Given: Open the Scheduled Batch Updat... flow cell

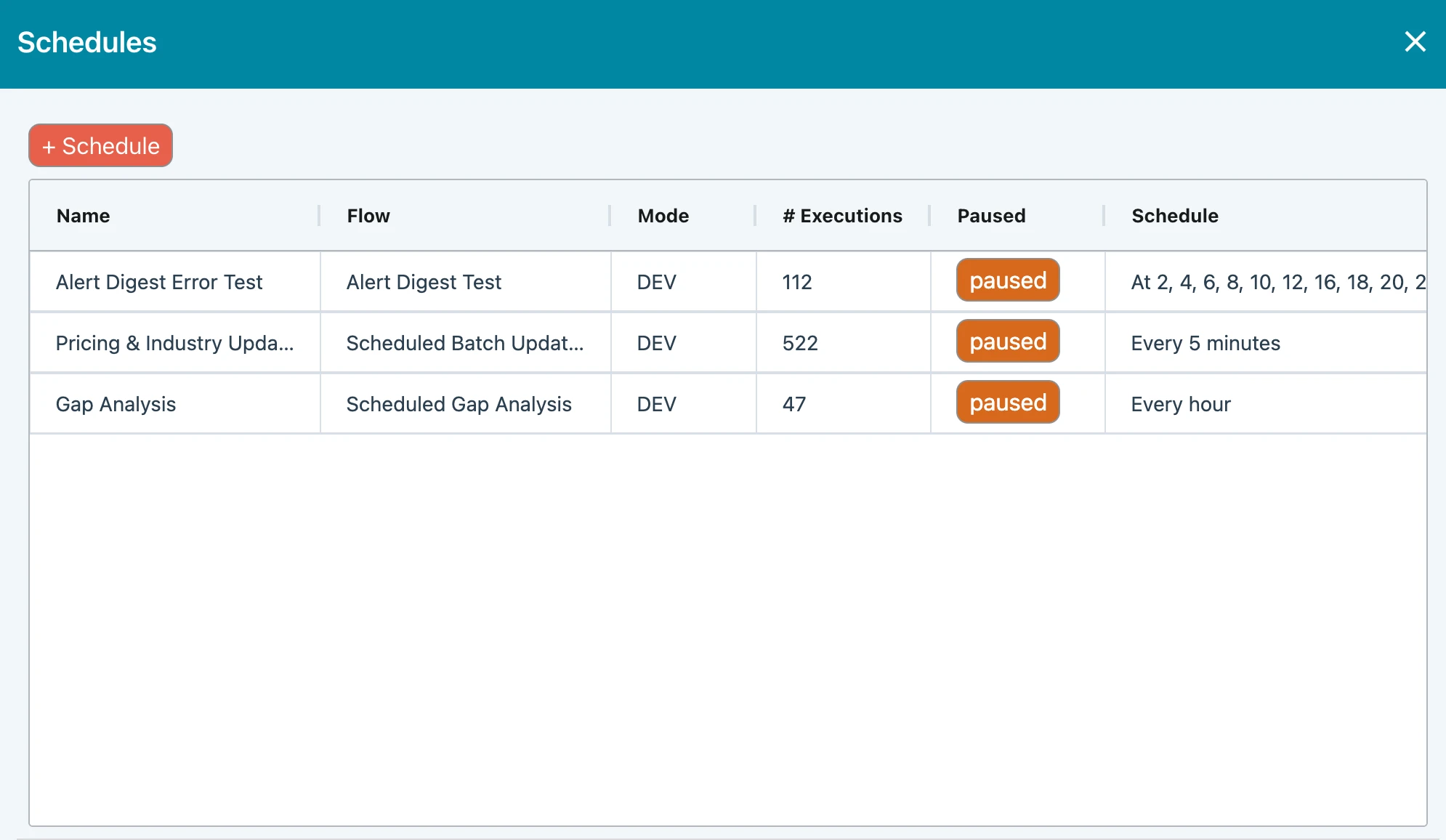Looking at the screenshot, I should click(x=464, y=343).
